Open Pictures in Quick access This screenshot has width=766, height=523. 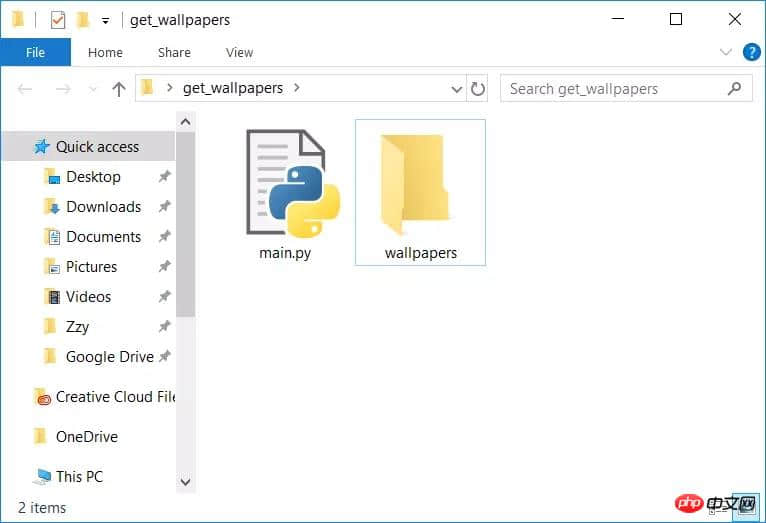coord(91,267)
